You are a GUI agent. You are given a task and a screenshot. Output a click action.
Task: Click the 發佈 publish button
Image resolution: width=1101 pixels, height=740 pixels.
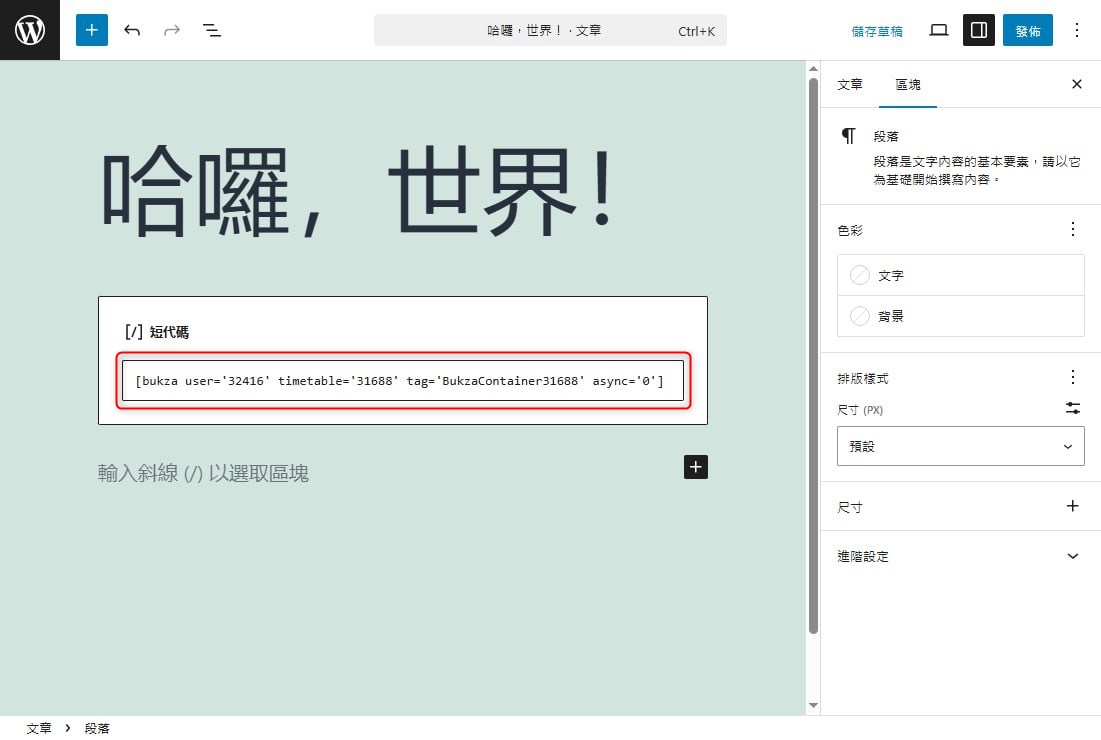pos(1028,30)
